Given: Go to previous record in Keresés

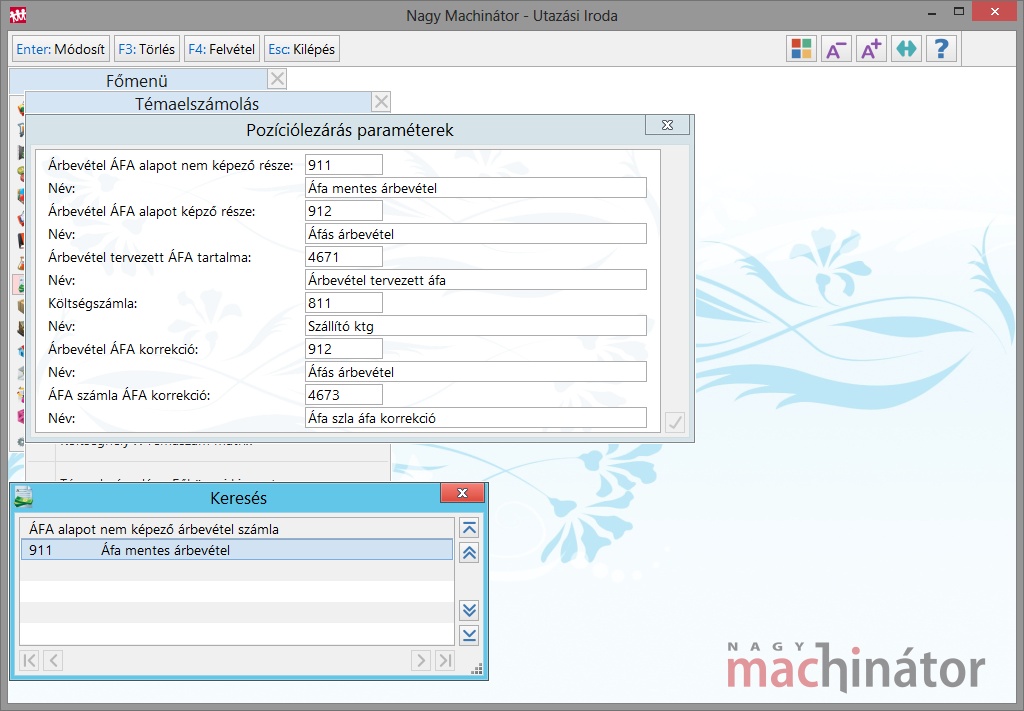Looking at the screenshot, I should 54,661.
